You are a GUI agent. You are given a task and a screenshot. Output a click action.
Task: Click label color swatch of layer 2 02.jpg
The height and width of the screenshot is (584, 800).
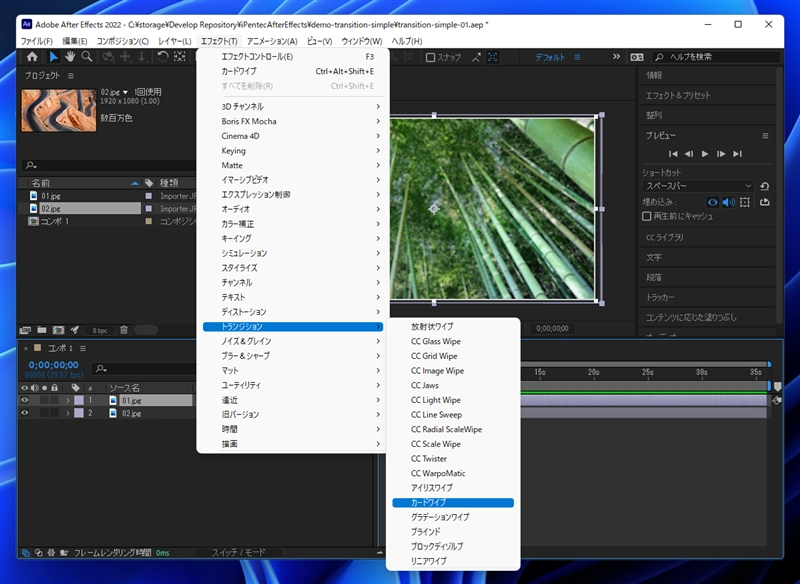(79, 413)
